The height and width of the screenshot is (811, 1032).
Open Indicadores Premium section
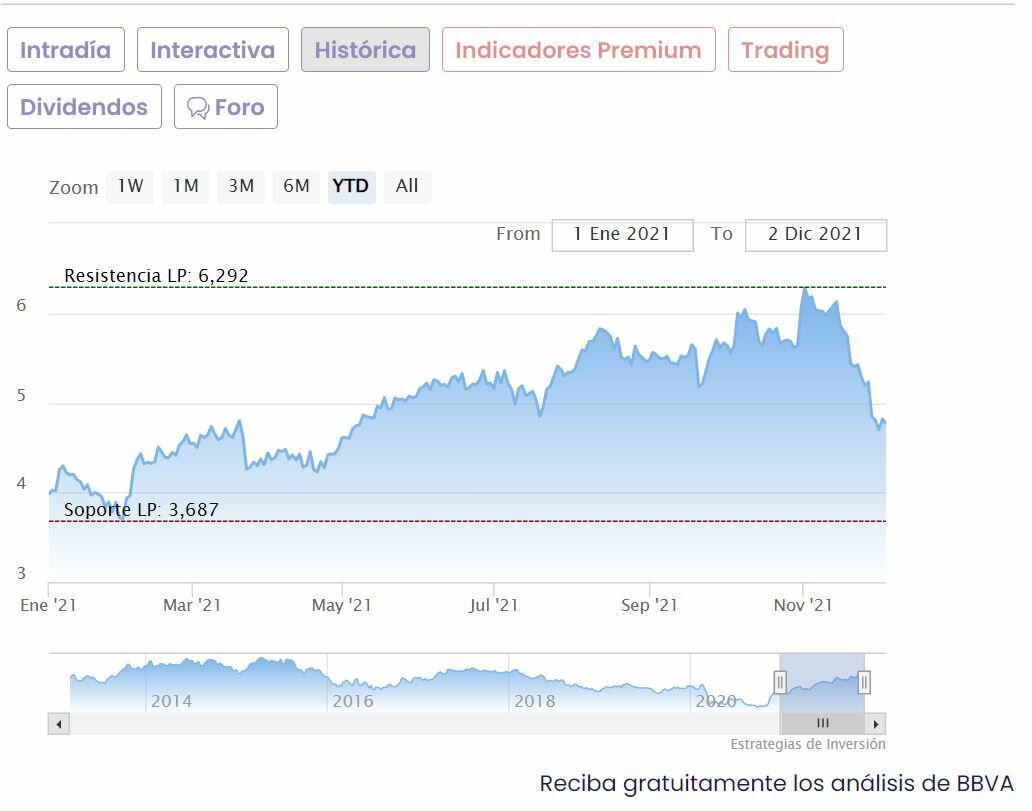click(x=578, y=50)
